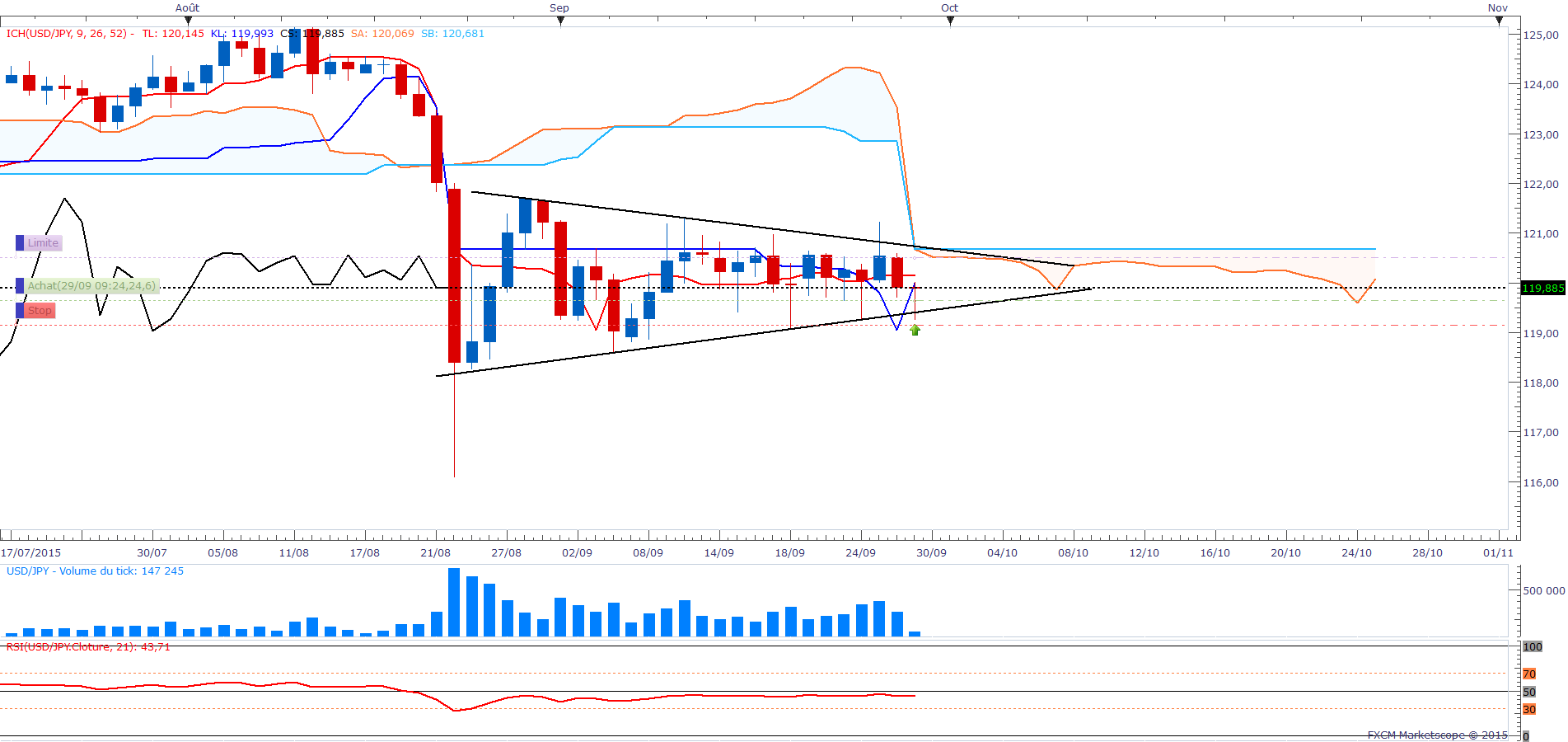Click the 08/10 date axis label
Viewport: 1568px width, 742px height.
[x=1073, y=553]
